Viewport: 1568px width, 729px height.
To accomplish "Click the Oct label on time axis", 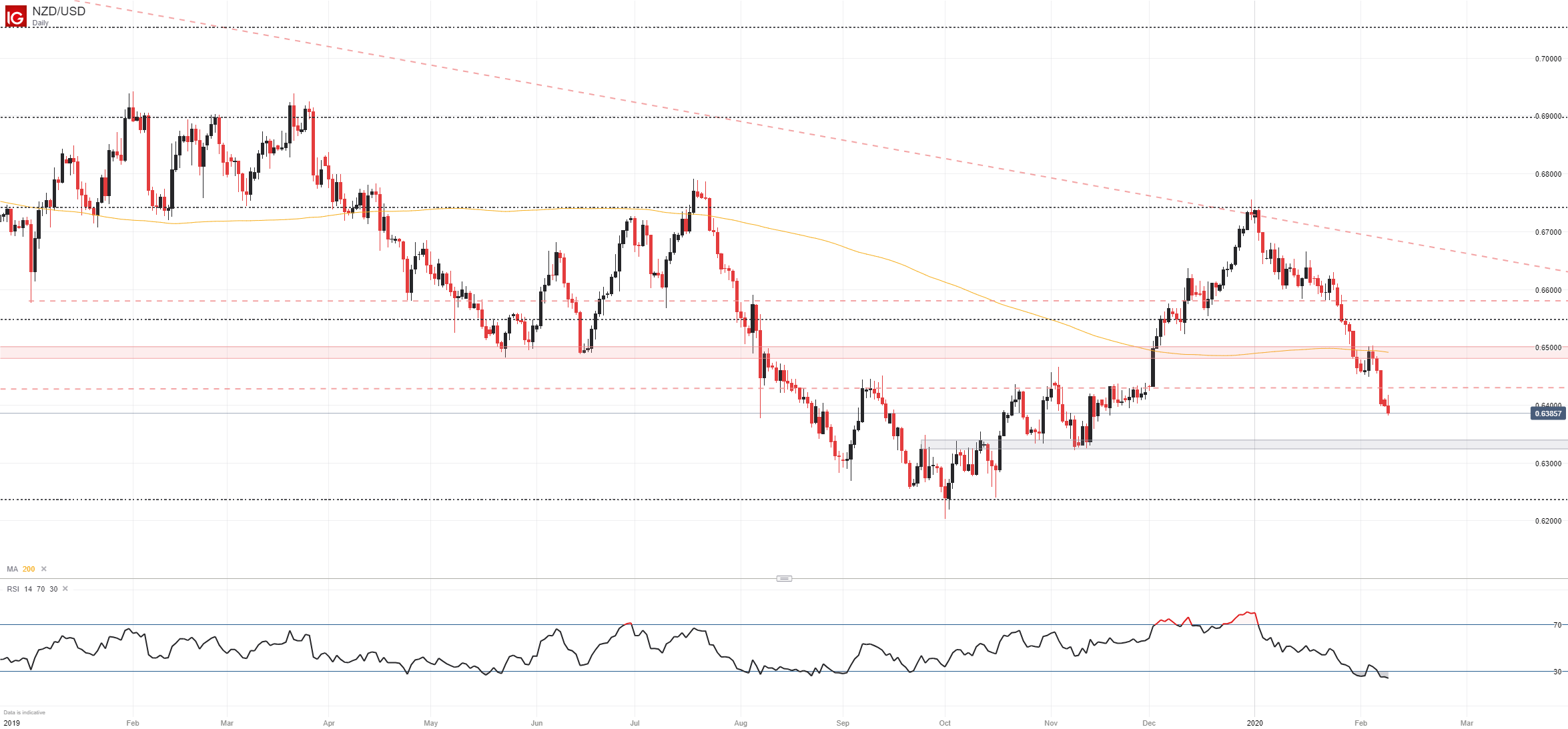I will point(945,723).
